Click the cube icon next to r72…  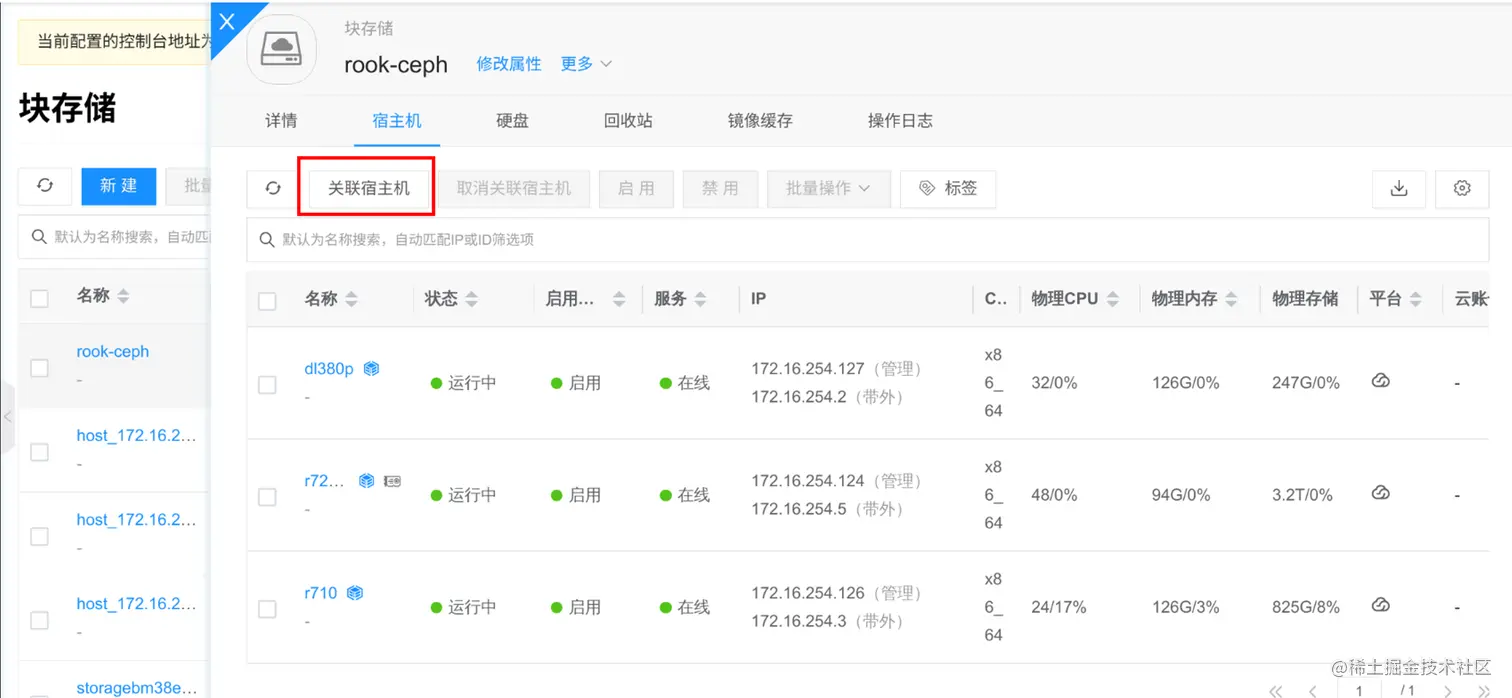[x=366, y=481]
